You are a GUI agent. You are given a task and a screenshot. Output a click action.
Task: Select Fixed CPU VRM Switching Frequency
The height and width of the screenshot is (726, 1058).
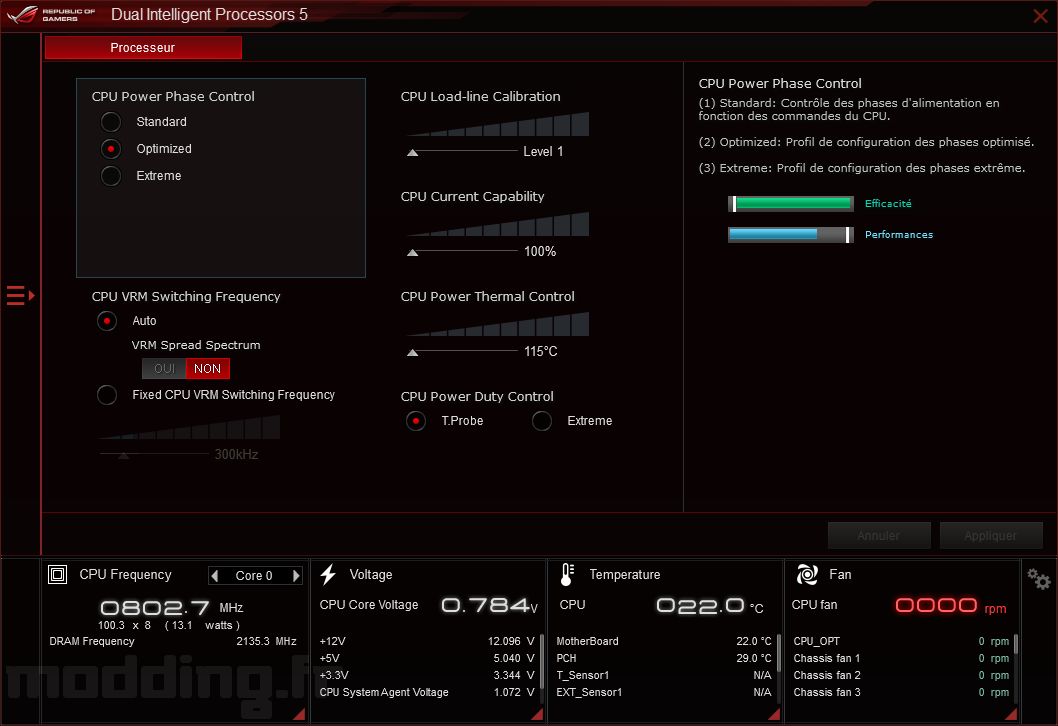pos(107,395)
